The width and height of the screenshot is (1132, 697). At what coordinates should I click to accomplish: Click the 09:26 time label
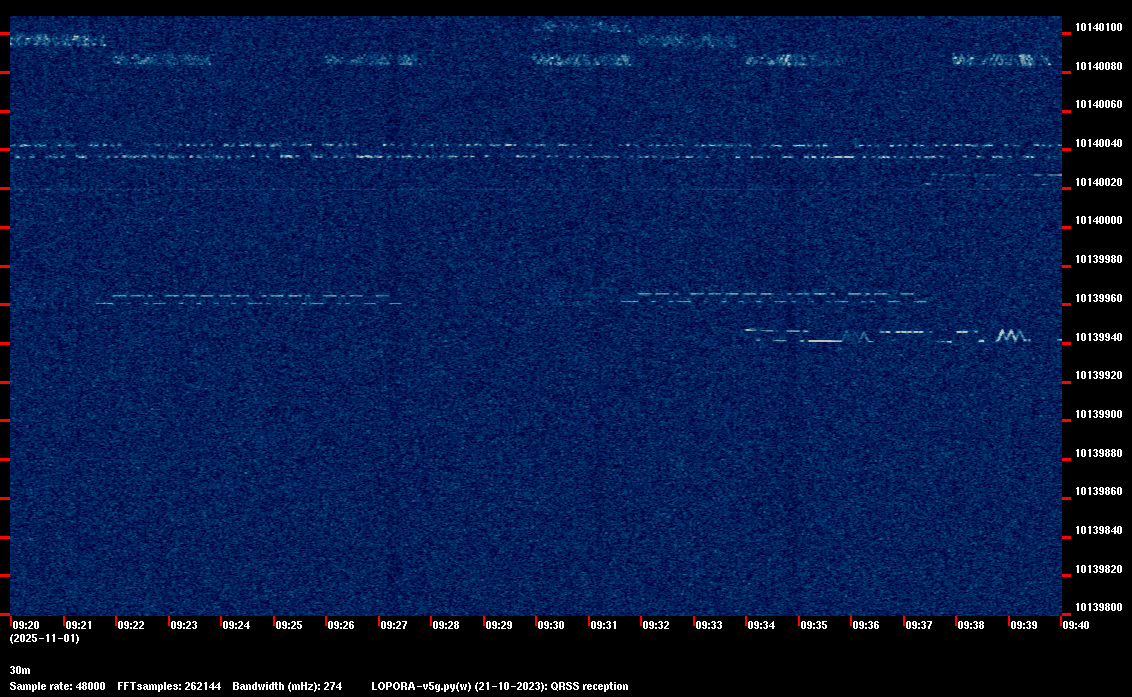341,625
